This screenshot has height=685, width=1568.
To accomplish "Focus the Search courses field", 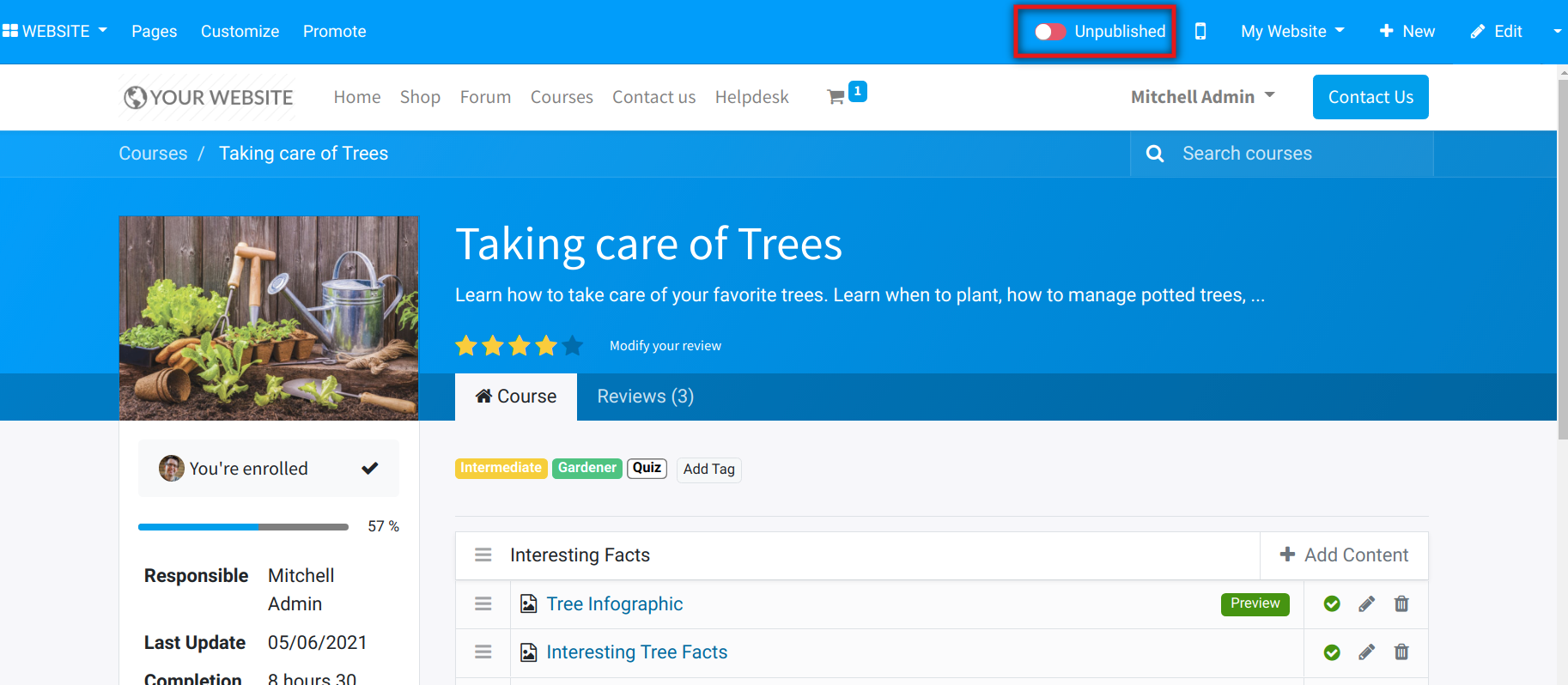I will pyautogui.click(x=1304, y=154).
